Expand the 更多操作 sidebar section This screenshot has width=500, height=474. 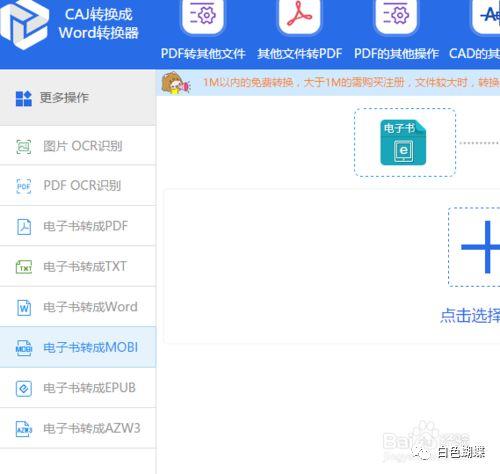(78, 98)
